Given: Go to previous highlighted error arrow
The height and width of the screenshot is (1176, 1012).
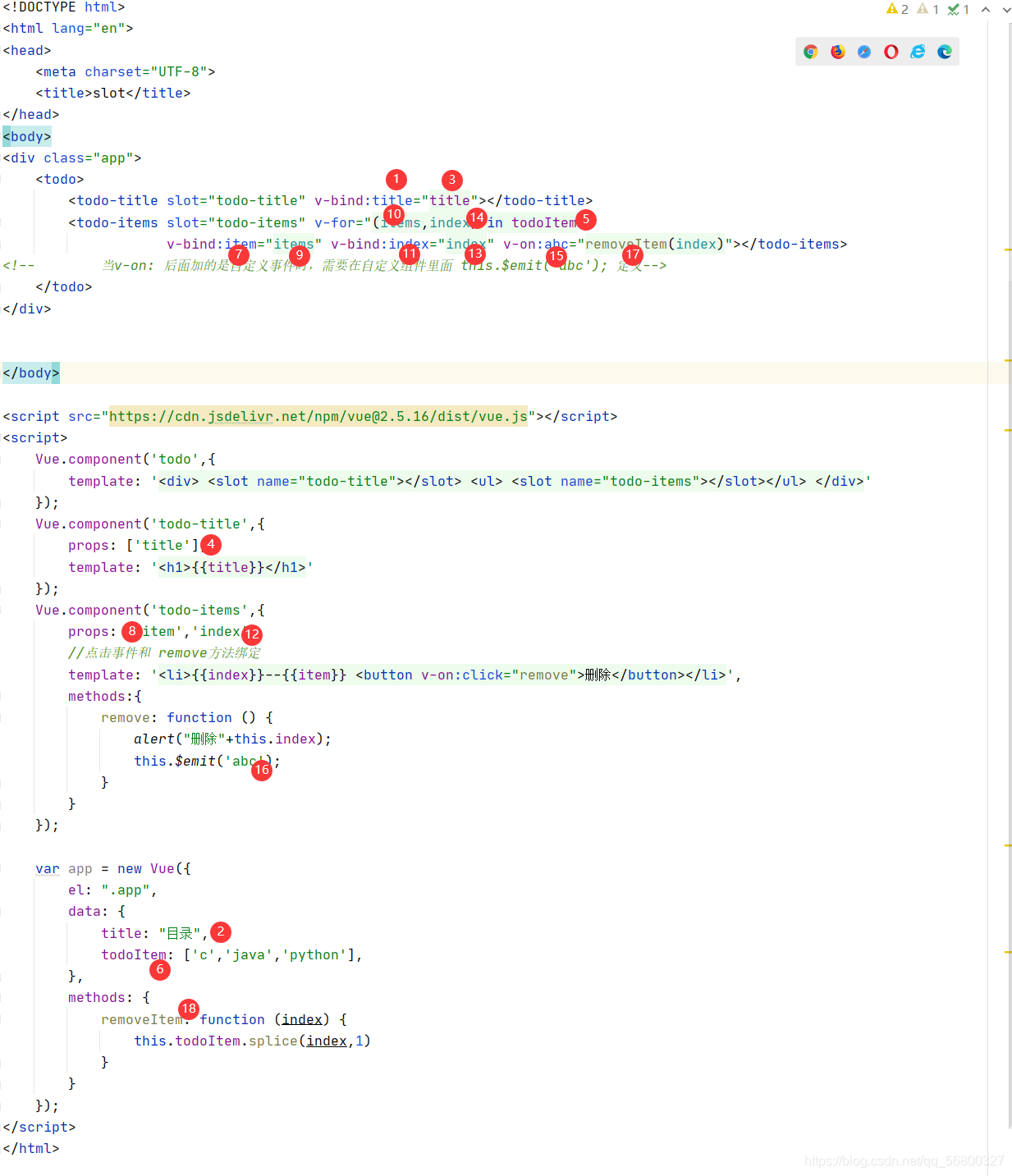Looking at the screenshot, I should [x=986, y=9].
